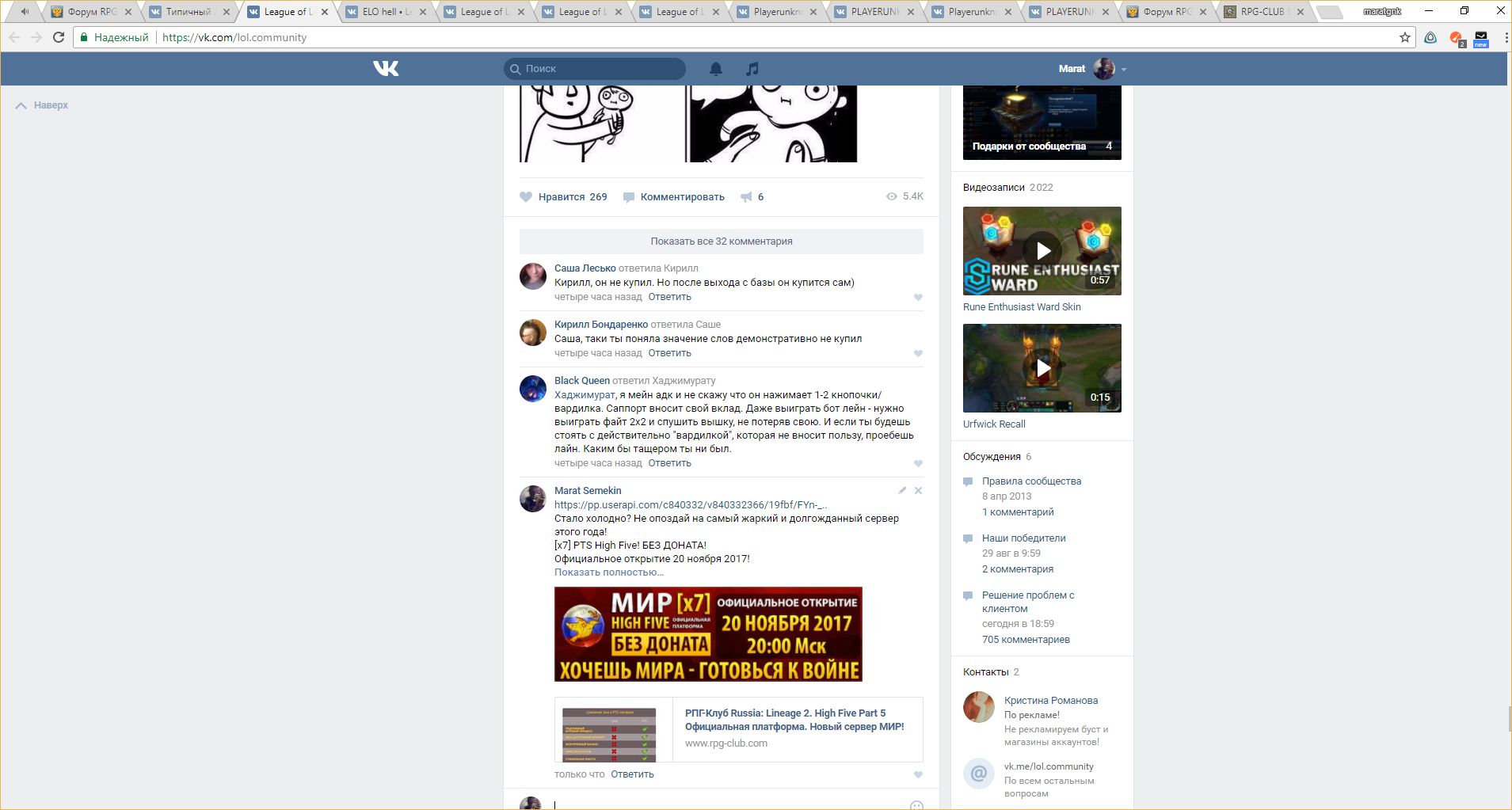Expand all 32 comments

(721, 241)
